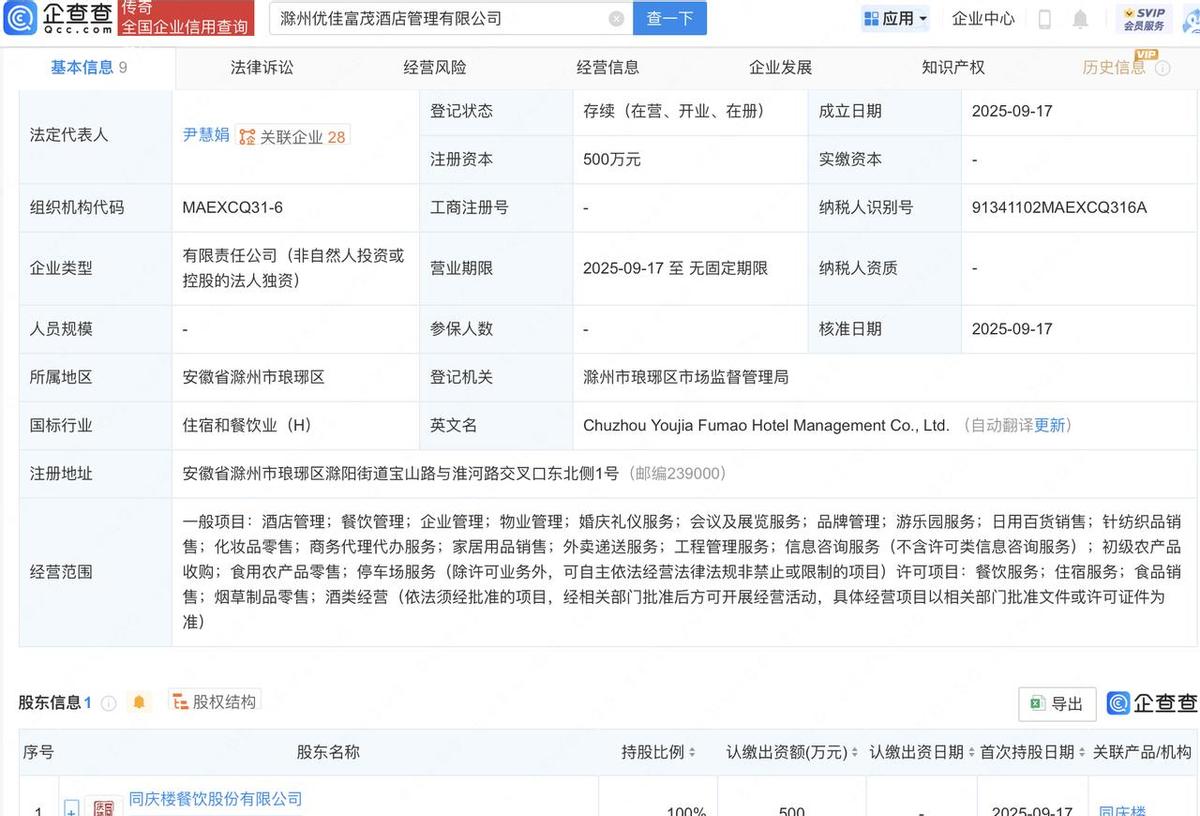Click 2025-09-17 至 无固定期限 business term
This screenshot has width=1200, height=816.
675,268
